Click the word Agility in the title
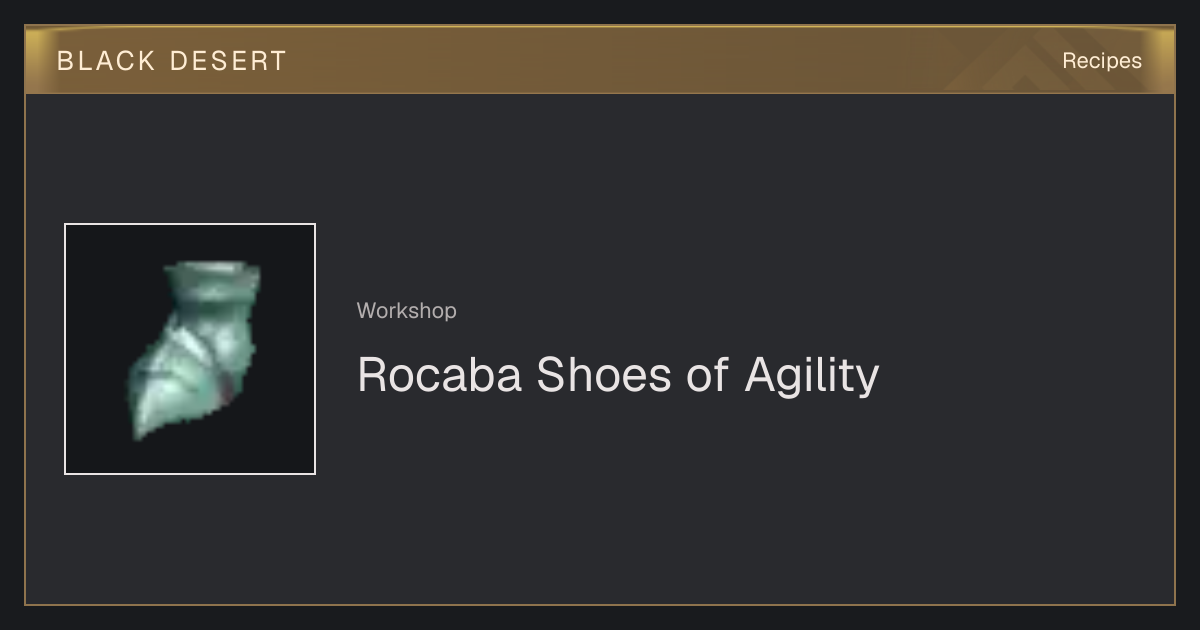 click(812, 378)
